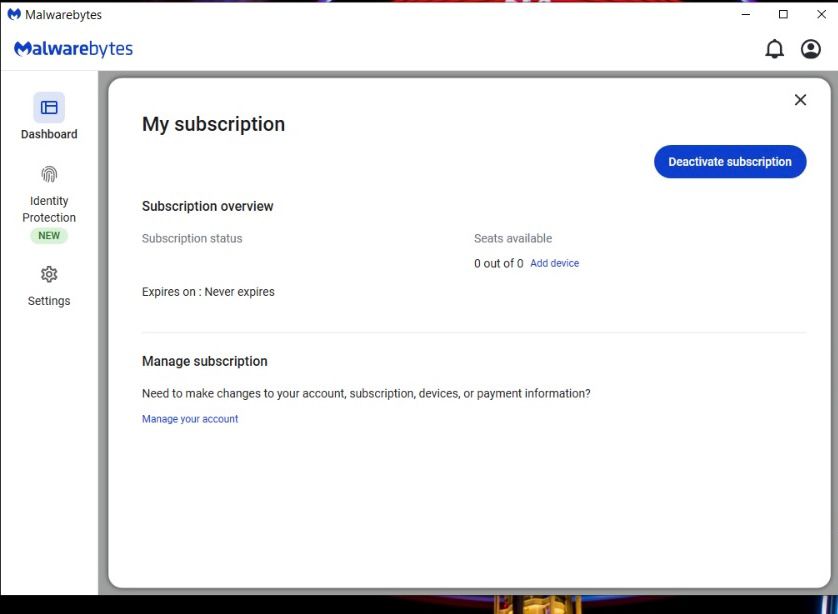Open the Settings gear icon
This screenshot has width=838, height=614.
tap(49, 274)
